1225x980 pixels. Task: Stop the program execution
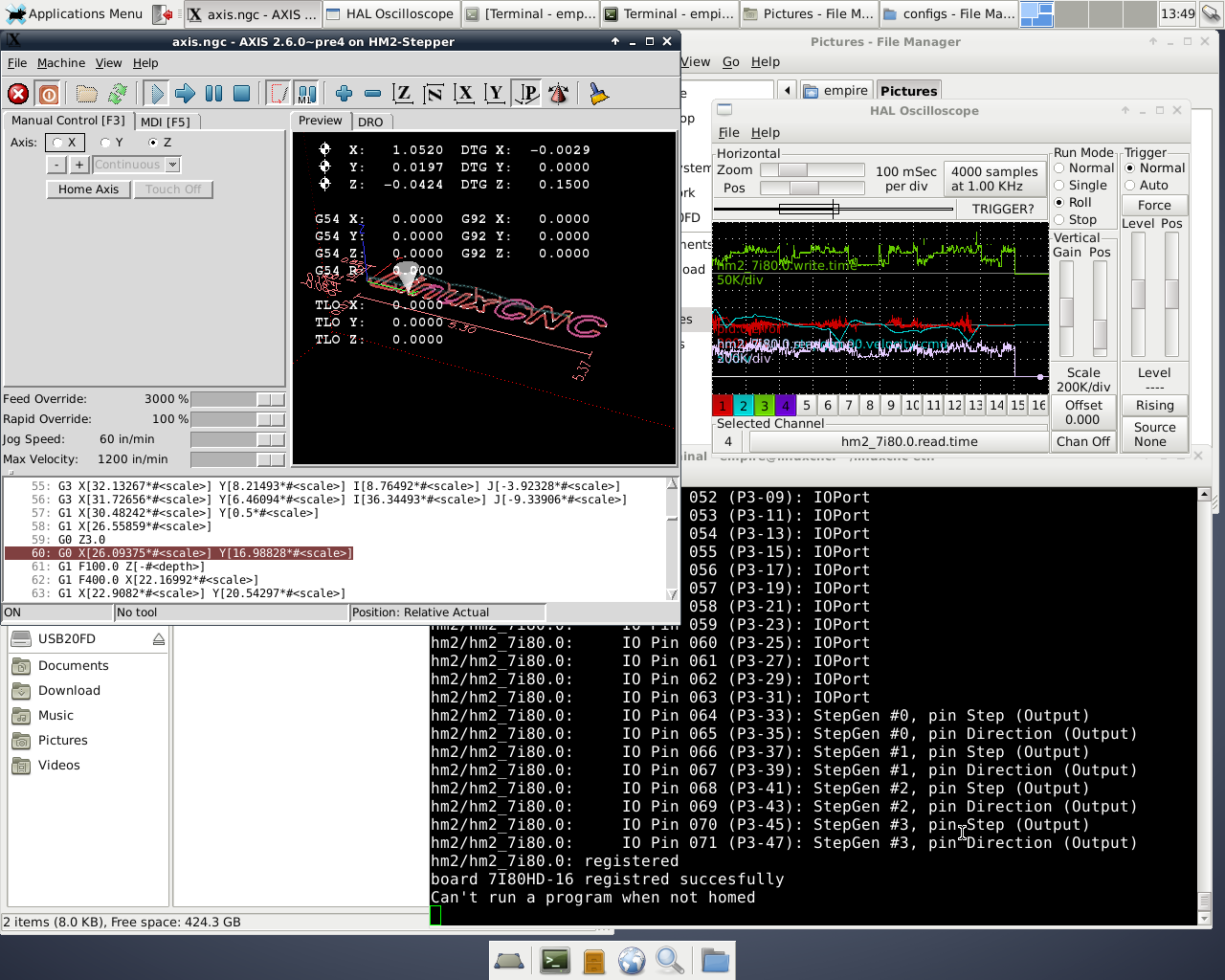click(x=242, y=94)
